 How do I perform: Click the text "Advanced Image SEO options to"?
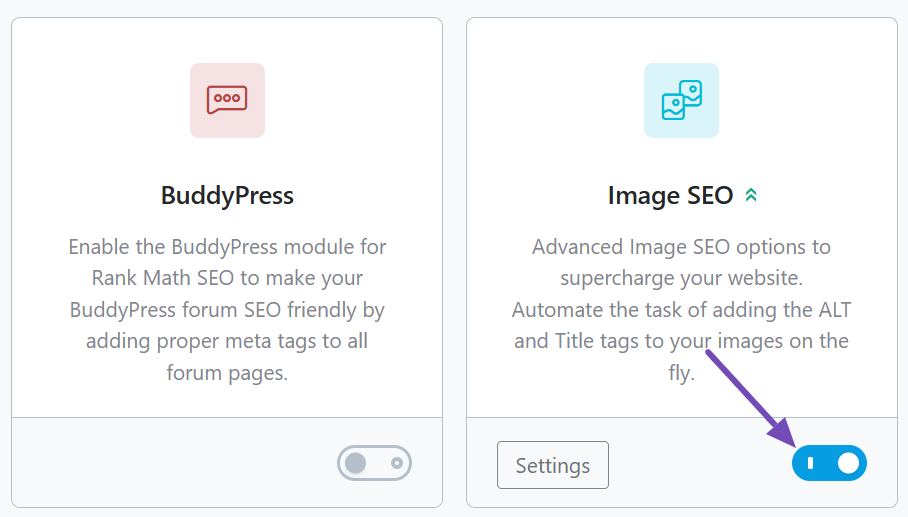tap(681, 247)
